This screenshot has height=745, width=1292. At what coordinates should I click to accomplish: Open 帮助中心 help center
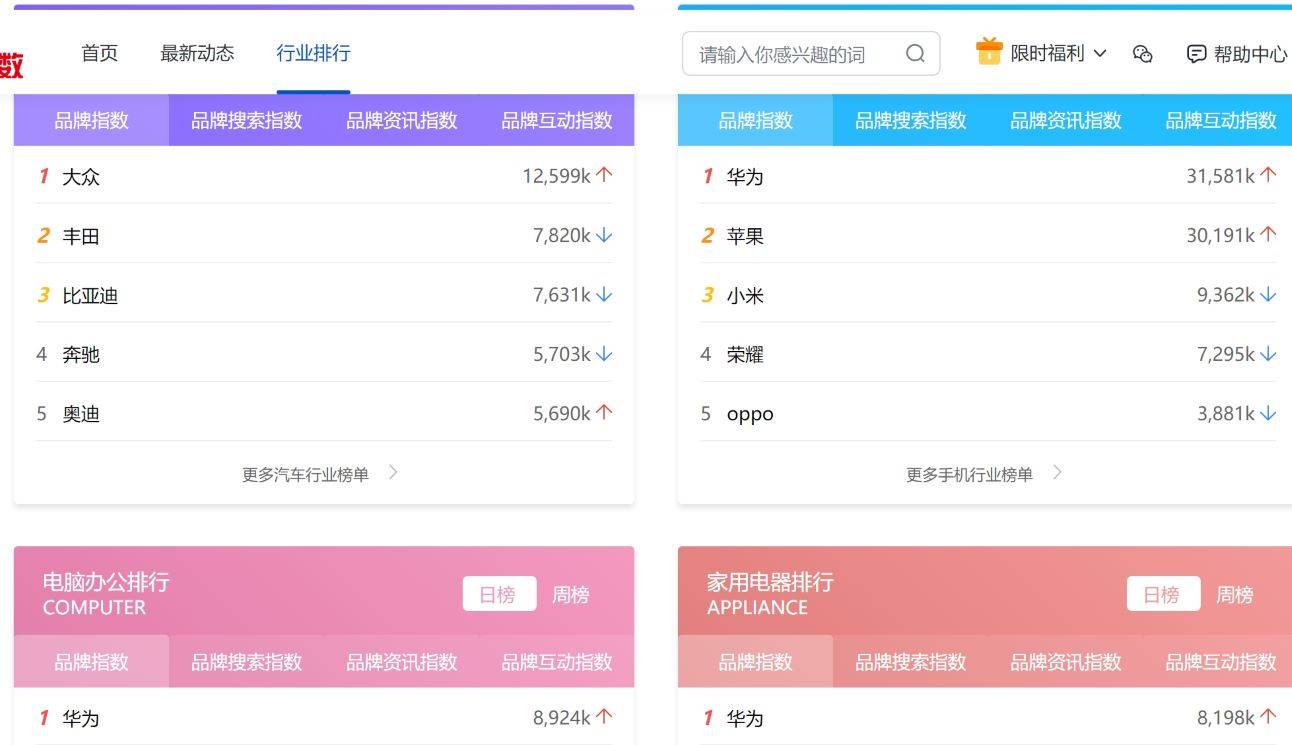(x=1237, y=54)
